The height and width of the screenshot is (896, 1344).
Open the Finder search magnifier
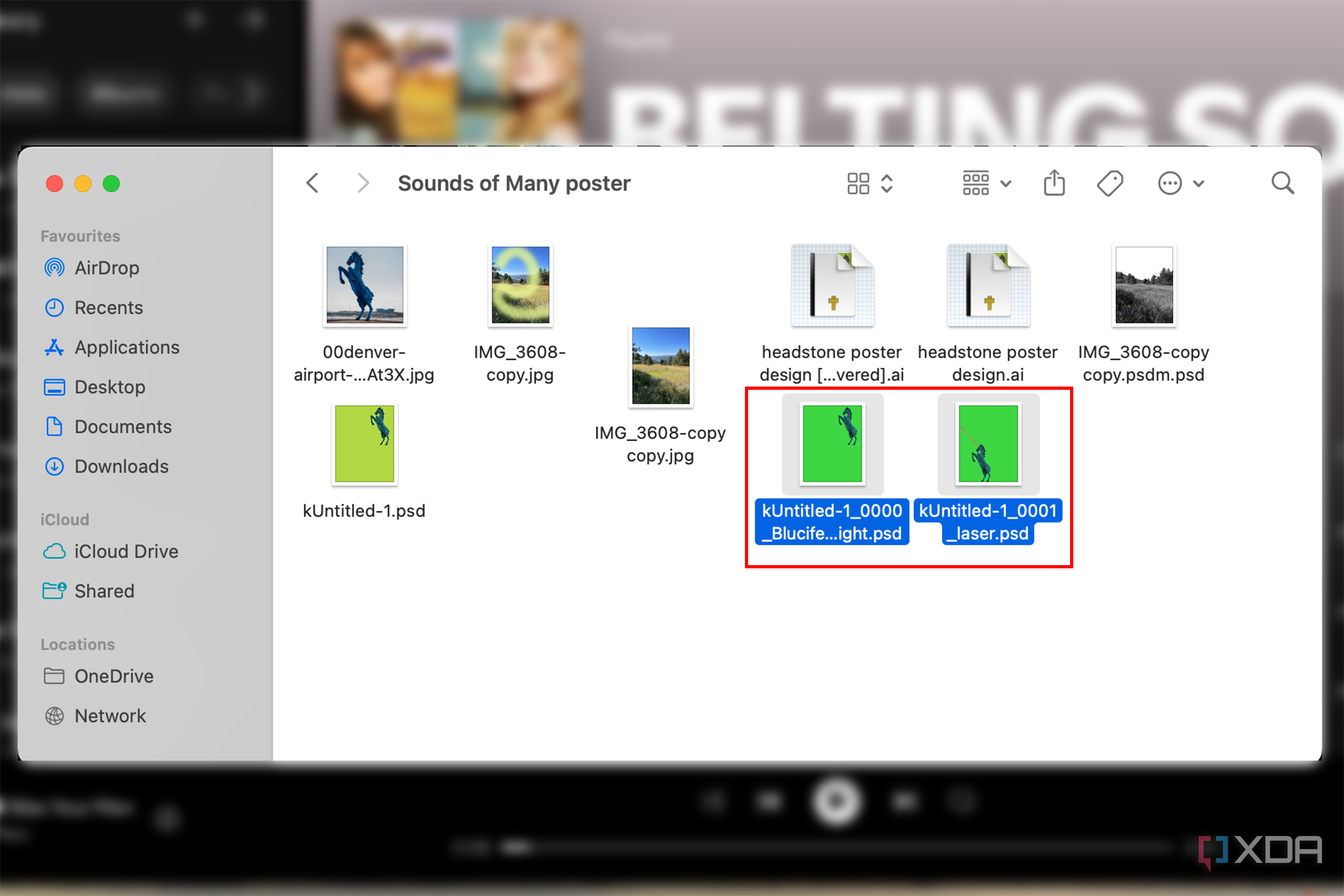[x=1283, y=183]
